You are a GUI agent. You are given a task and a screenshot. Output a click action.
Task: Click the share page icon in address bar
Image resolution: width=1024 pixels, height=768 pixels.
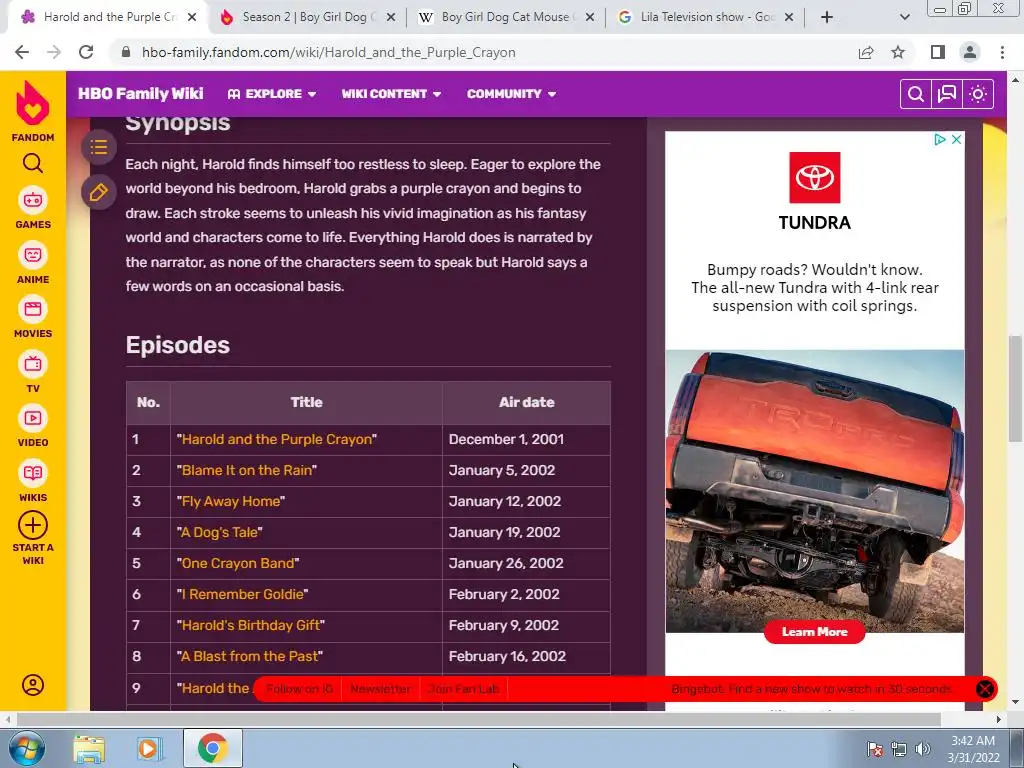[866, 52]
